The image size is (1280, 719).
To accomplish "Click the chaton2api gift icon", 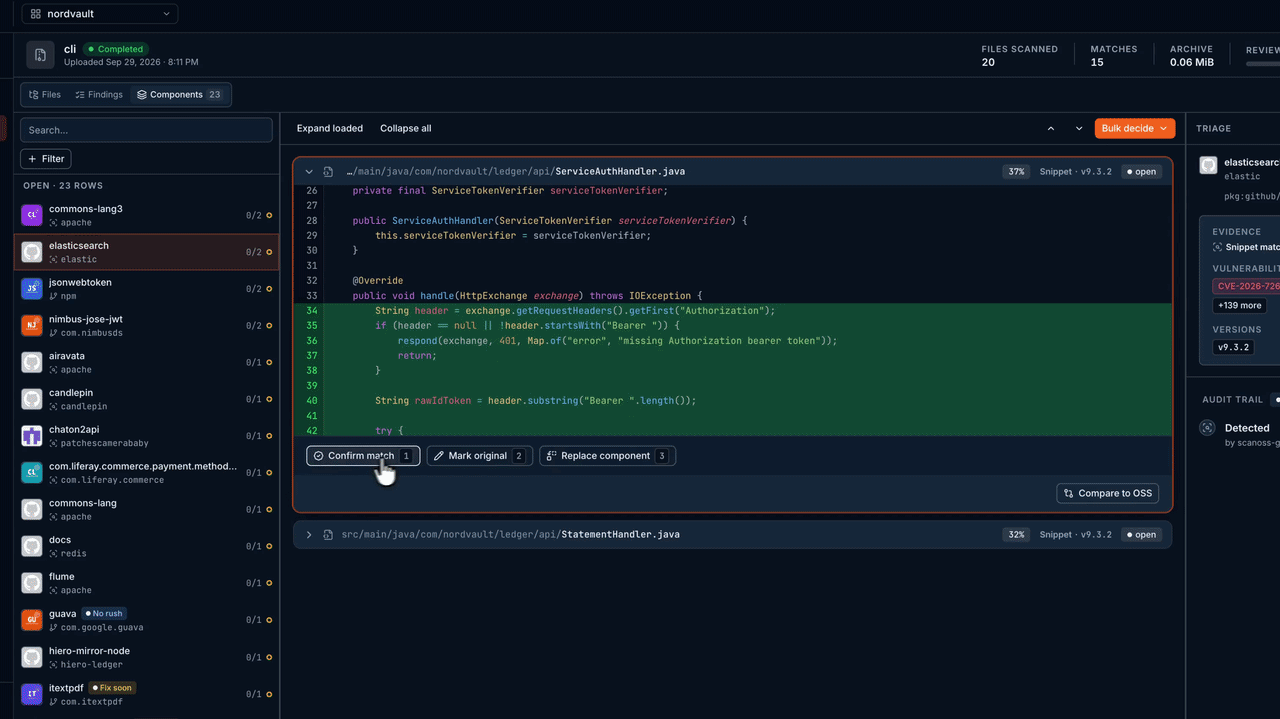I will pos(32,436).
